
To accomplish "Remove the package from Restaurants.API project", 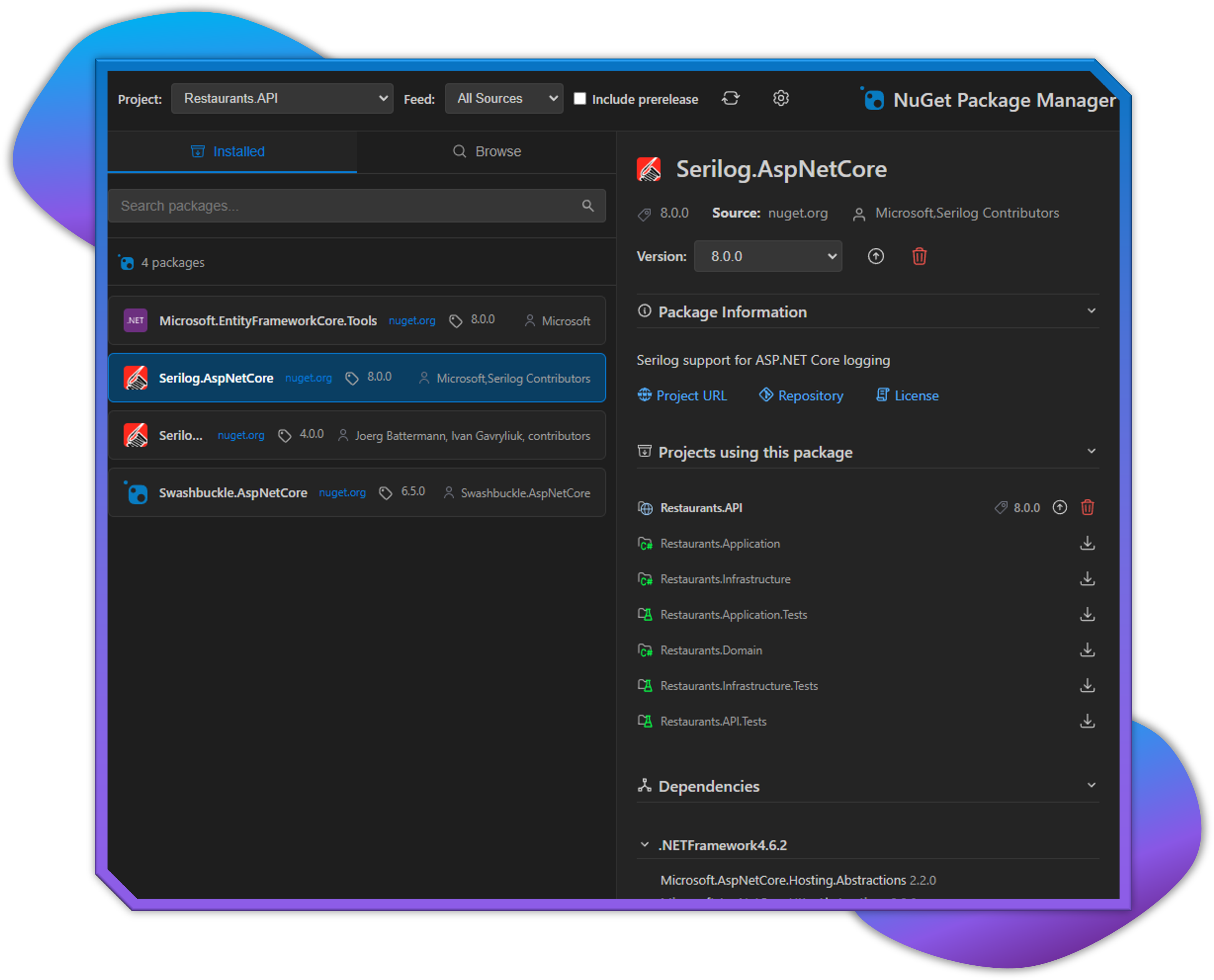I will point(1088,507).
